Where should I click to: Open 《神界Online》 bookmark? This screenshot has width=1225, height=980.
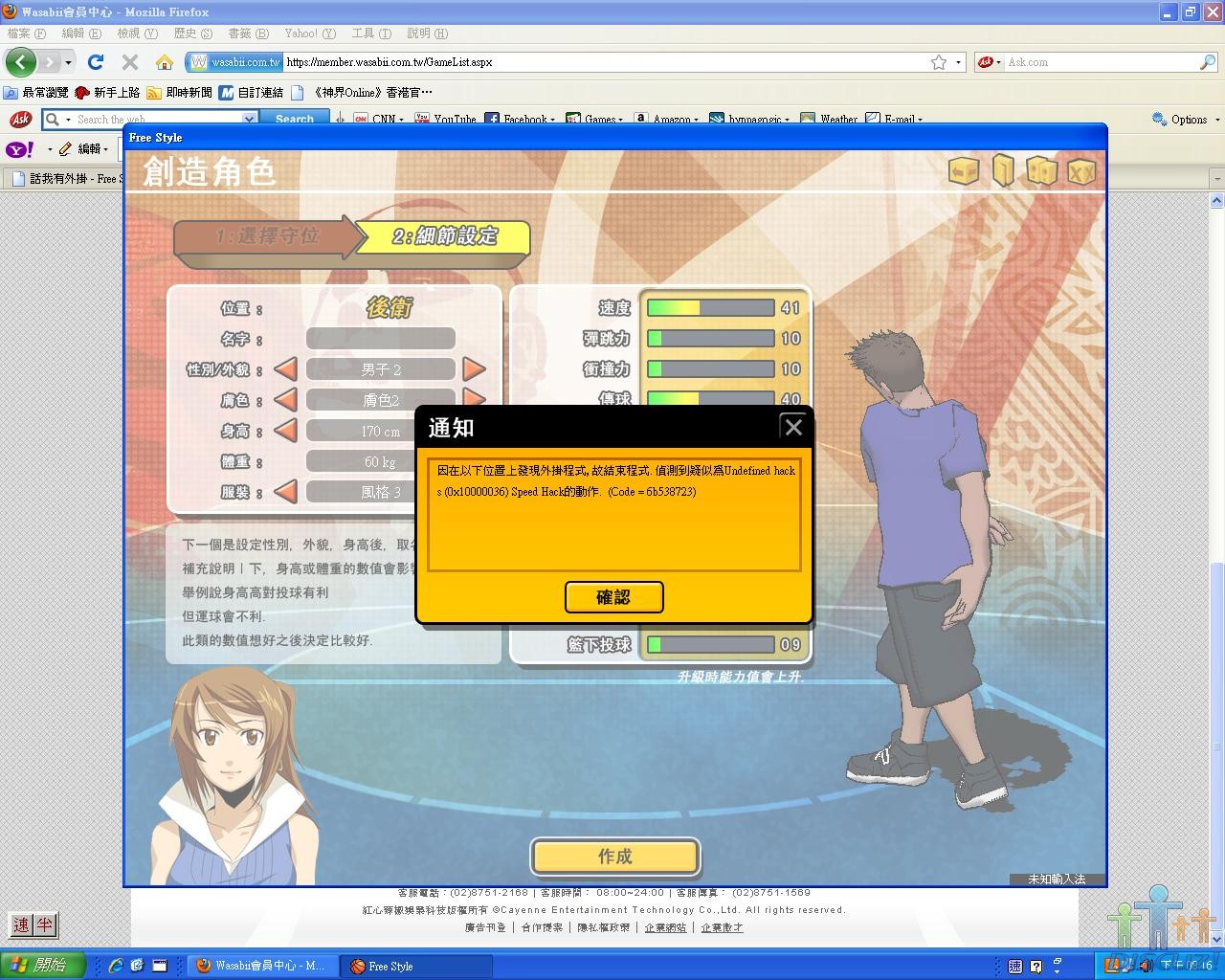pos(363,93)
